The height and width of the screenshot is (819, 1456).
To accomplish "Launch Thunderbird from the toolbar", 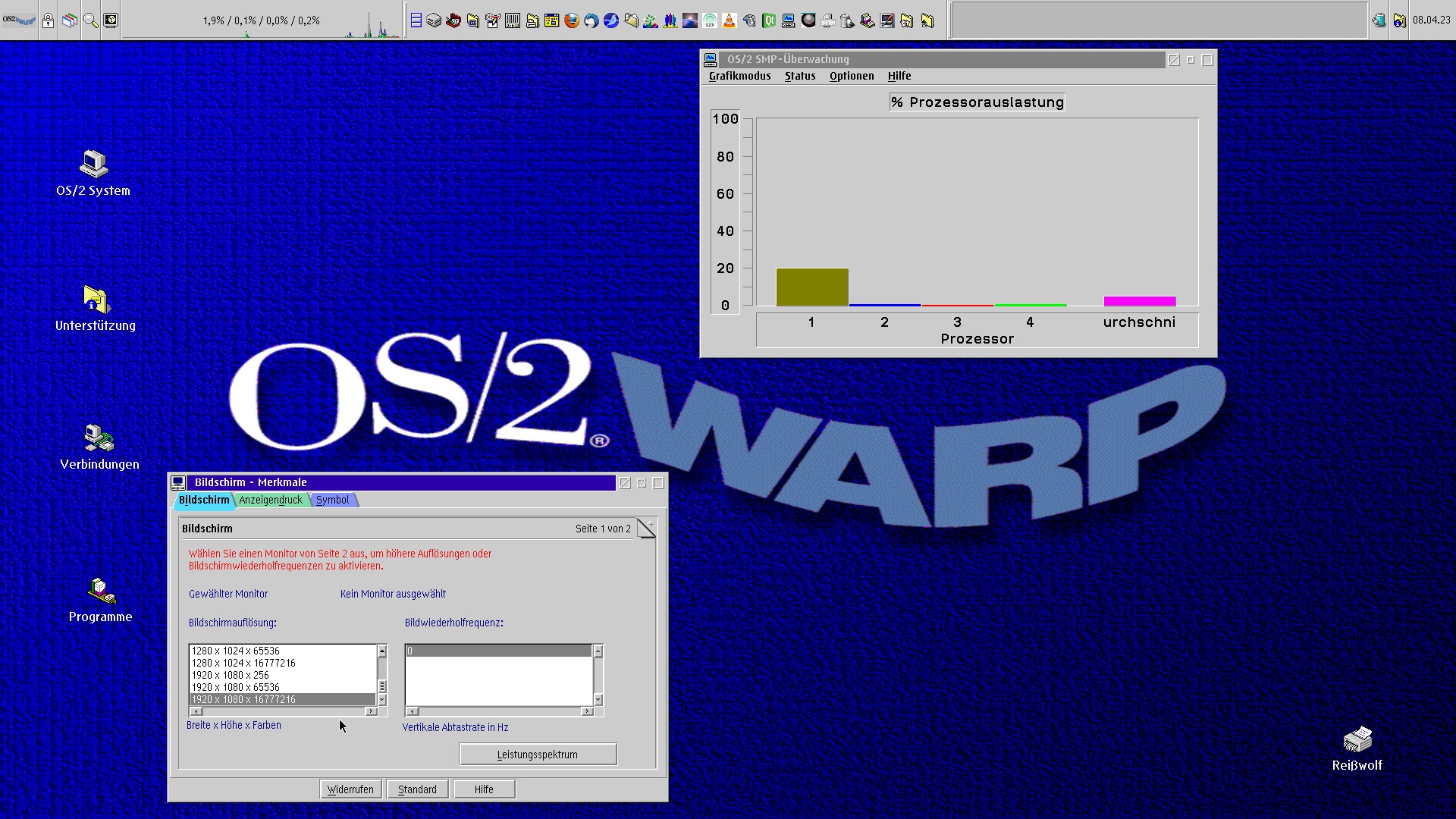I will point(591,20).
